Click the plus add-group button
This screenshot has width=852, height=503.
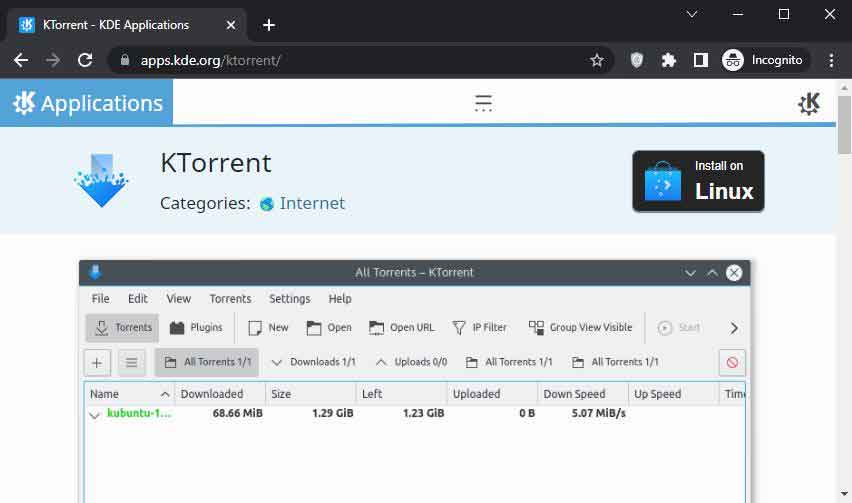coord(97,362)
